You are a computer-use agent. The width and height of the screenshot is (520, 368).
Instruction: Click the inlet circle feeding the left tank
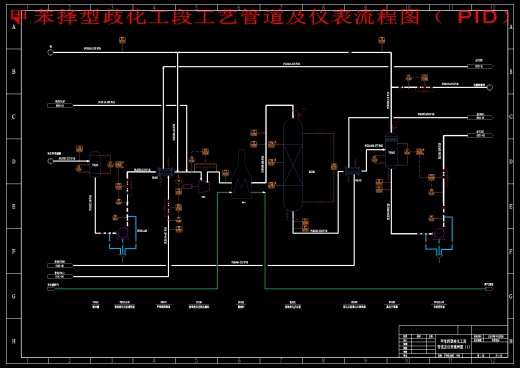(50, 161)
